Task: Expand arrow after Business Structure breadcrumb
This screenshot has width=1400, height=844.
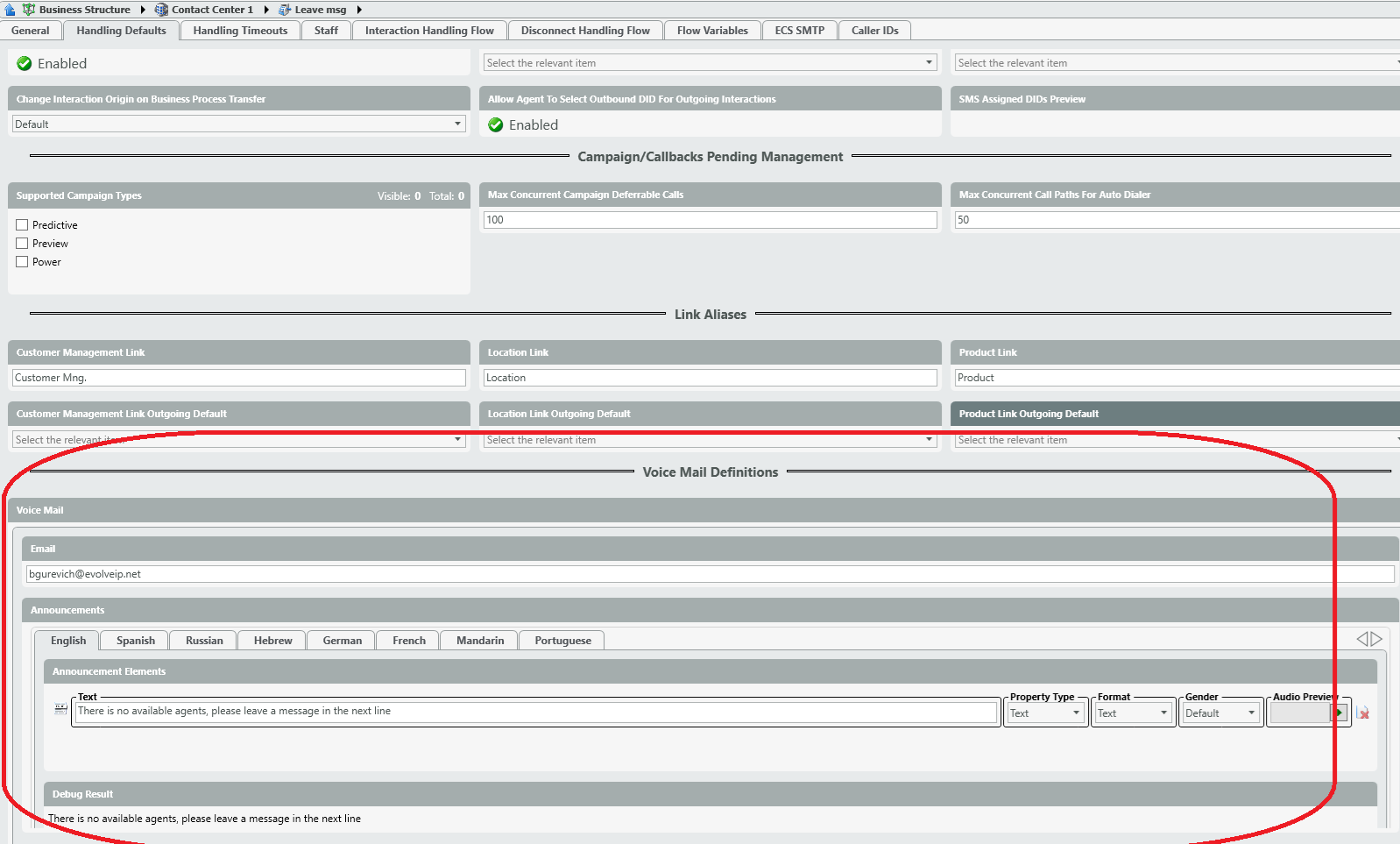Action: pyautogui.click(x=143, y=10)
